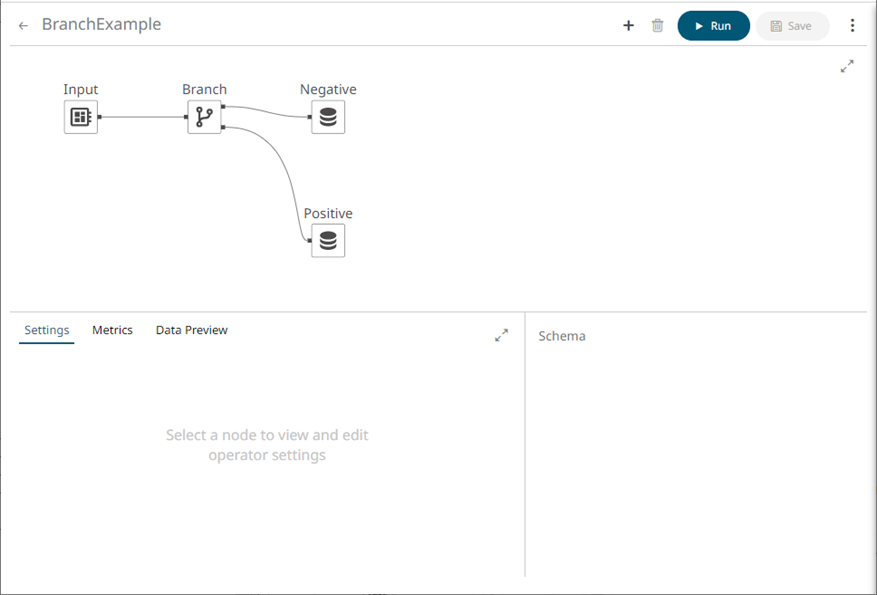Click the Branch node's lower output port
This screenshot has height=595, width=877.
point(223,127)
